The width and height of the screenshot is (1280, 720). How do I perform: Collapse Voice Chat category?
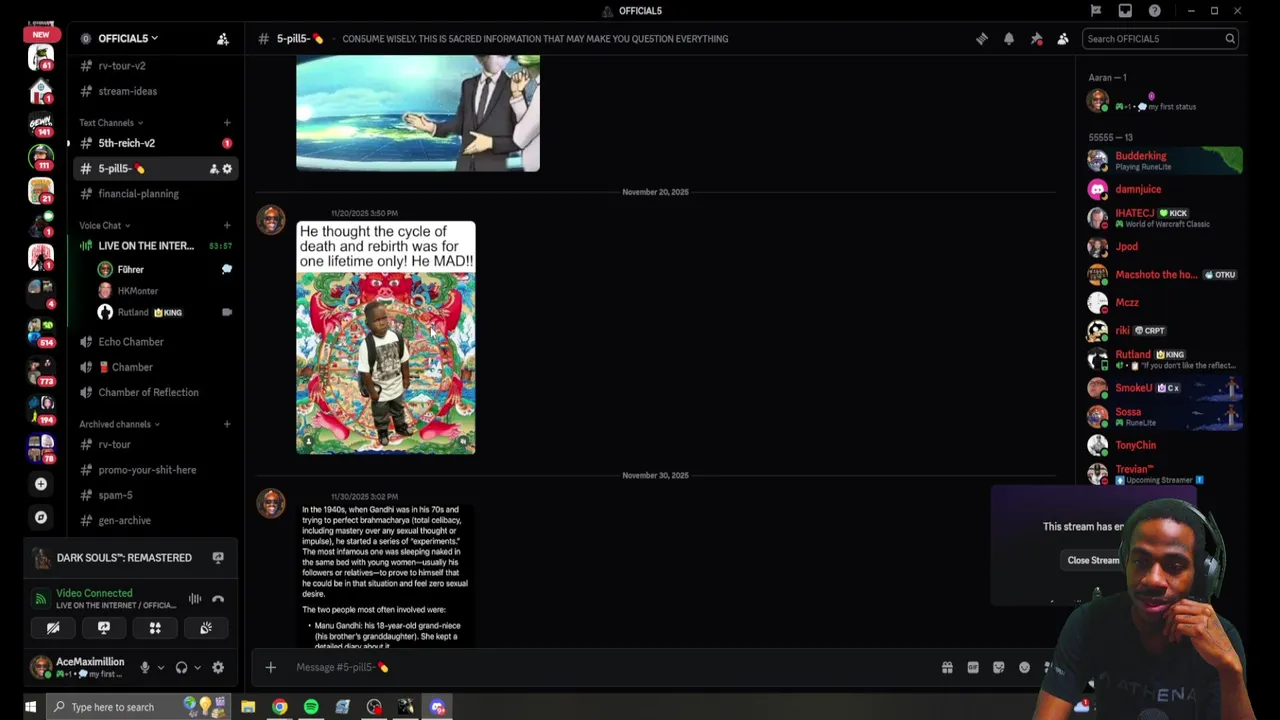click(105, 226)
